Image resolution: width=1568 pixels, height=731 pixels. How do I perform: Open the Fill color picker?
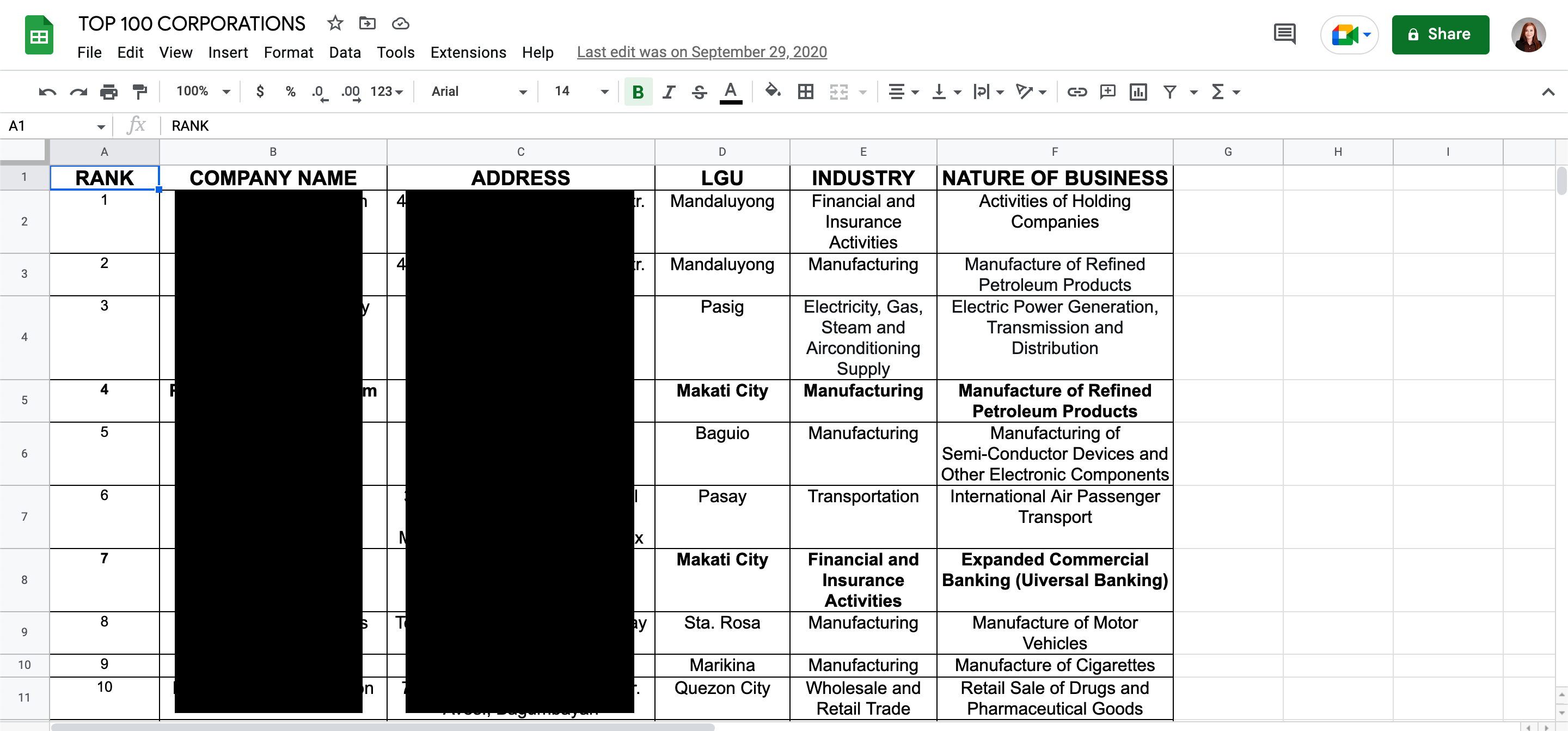pyautogui.click(x=773, y=92)
